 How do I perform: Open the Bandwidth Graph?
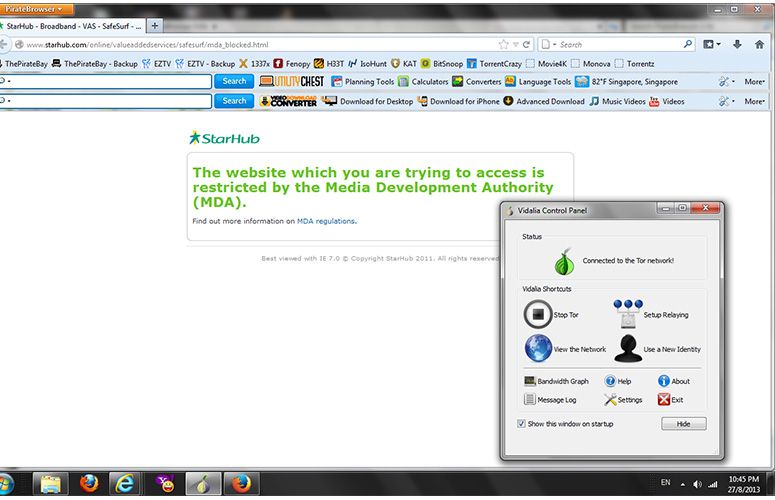[556, 381]
